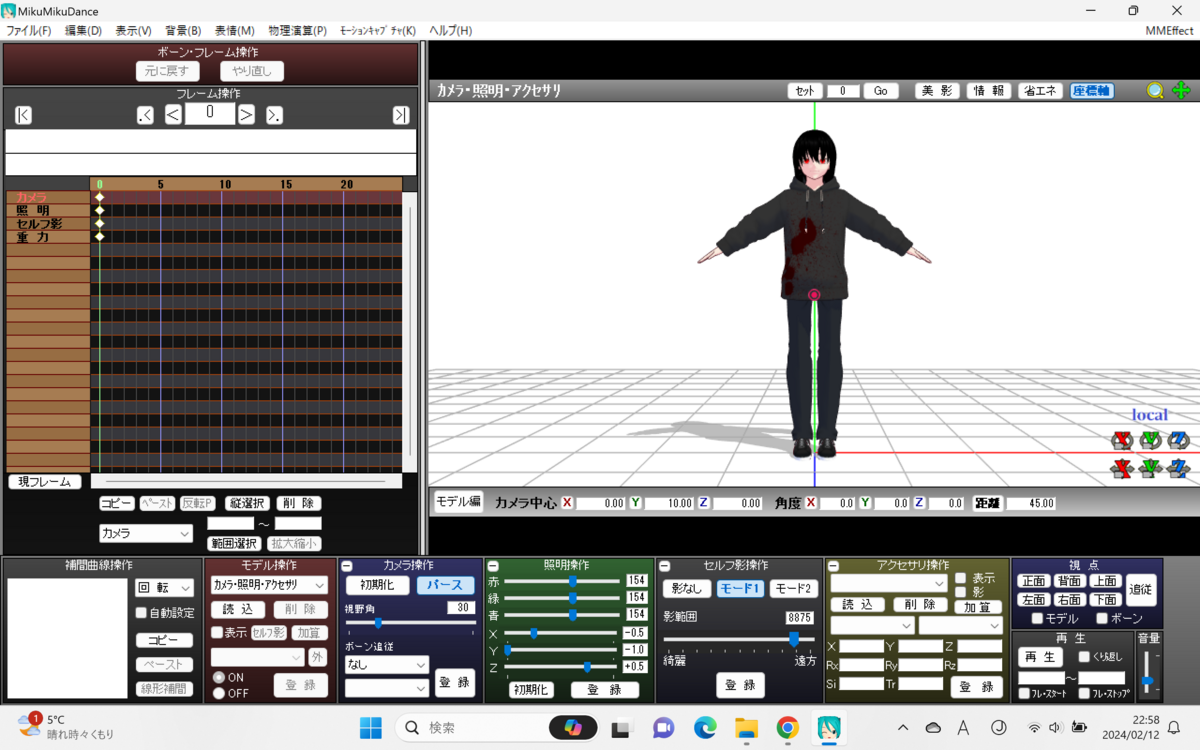Image resolution: width=1200 pixels, height=750 pixels.
Task: Click the カメラ row keyframe diamond
Action: (99, 197)
